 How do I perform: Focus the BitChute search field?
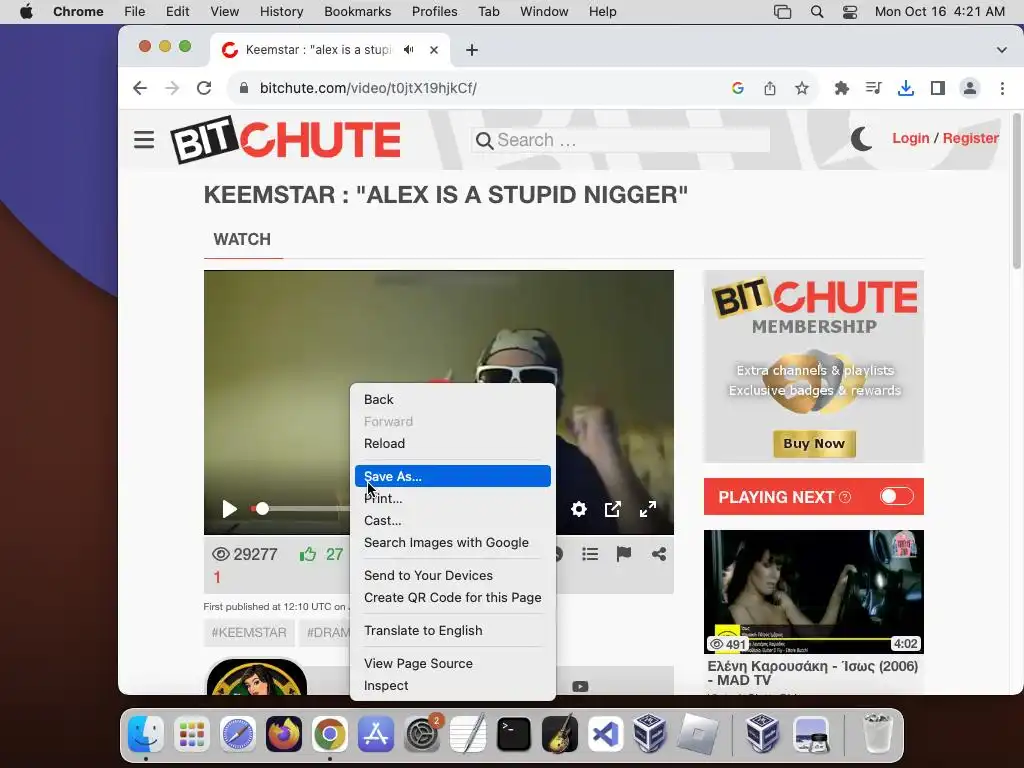620,140
